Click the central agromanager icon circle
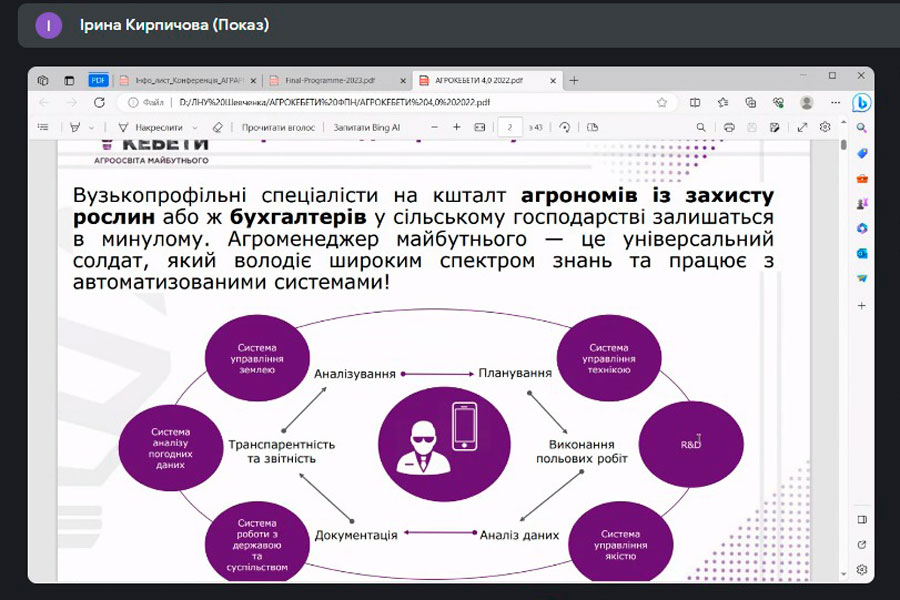 coord(444,444)
